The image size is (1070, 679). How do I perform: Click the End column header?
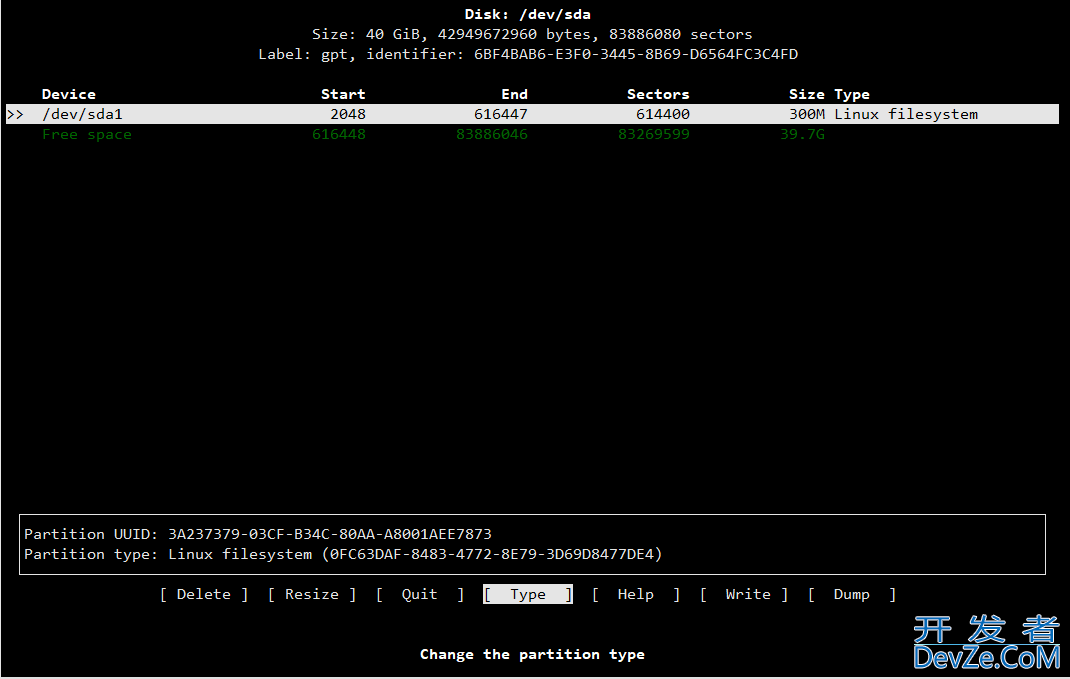515,94
